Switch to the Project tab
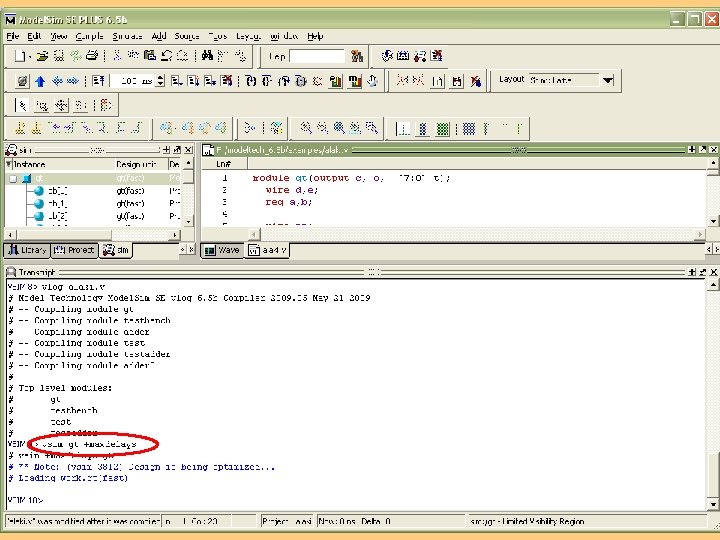 pos(74,250)
